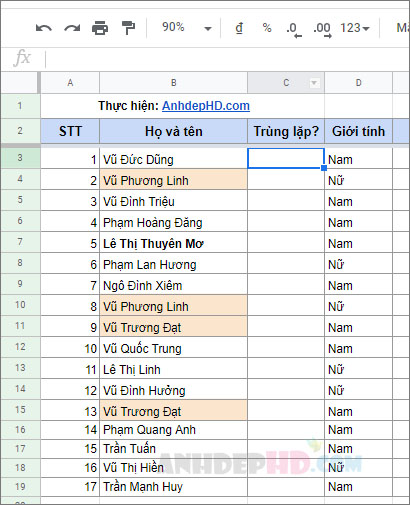Image resolution: width=410 pixels, height=505 pixels.
Task: Open the 90% zoom dropdown
Action: click(x=187, y=28)
